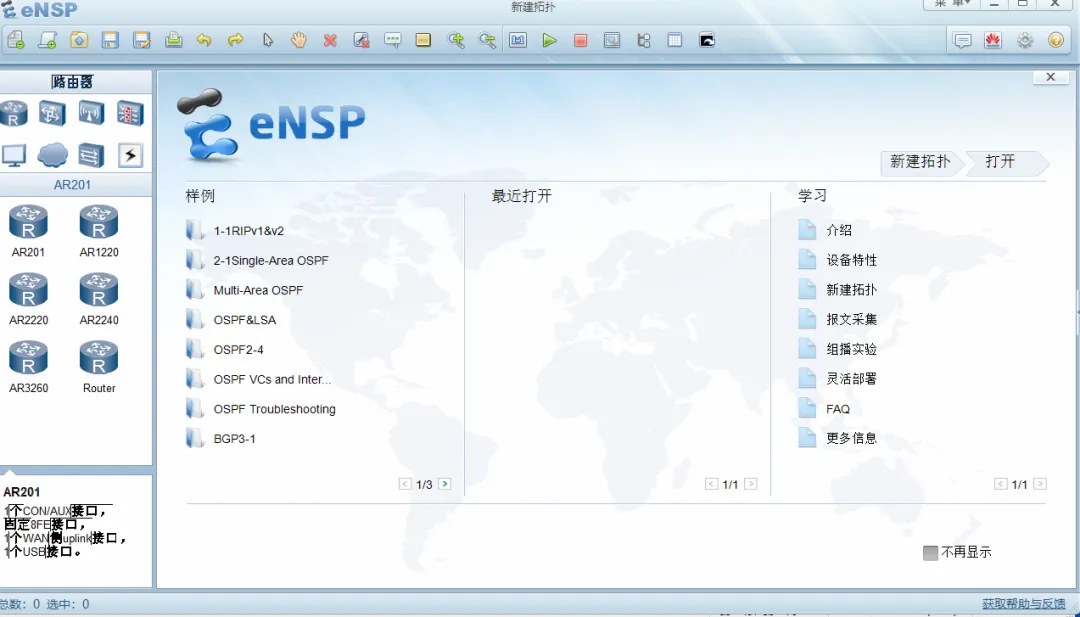1080x617 pixels.
Task: Select the router device category icon
Action: coord(14,113)
